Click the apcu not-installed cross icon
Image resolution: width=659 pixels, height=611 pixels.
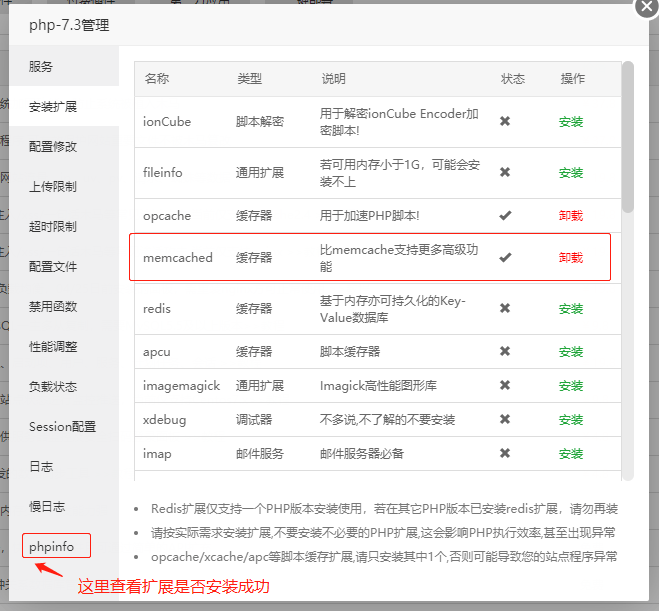pyautogui.click(x=505, y=351)
